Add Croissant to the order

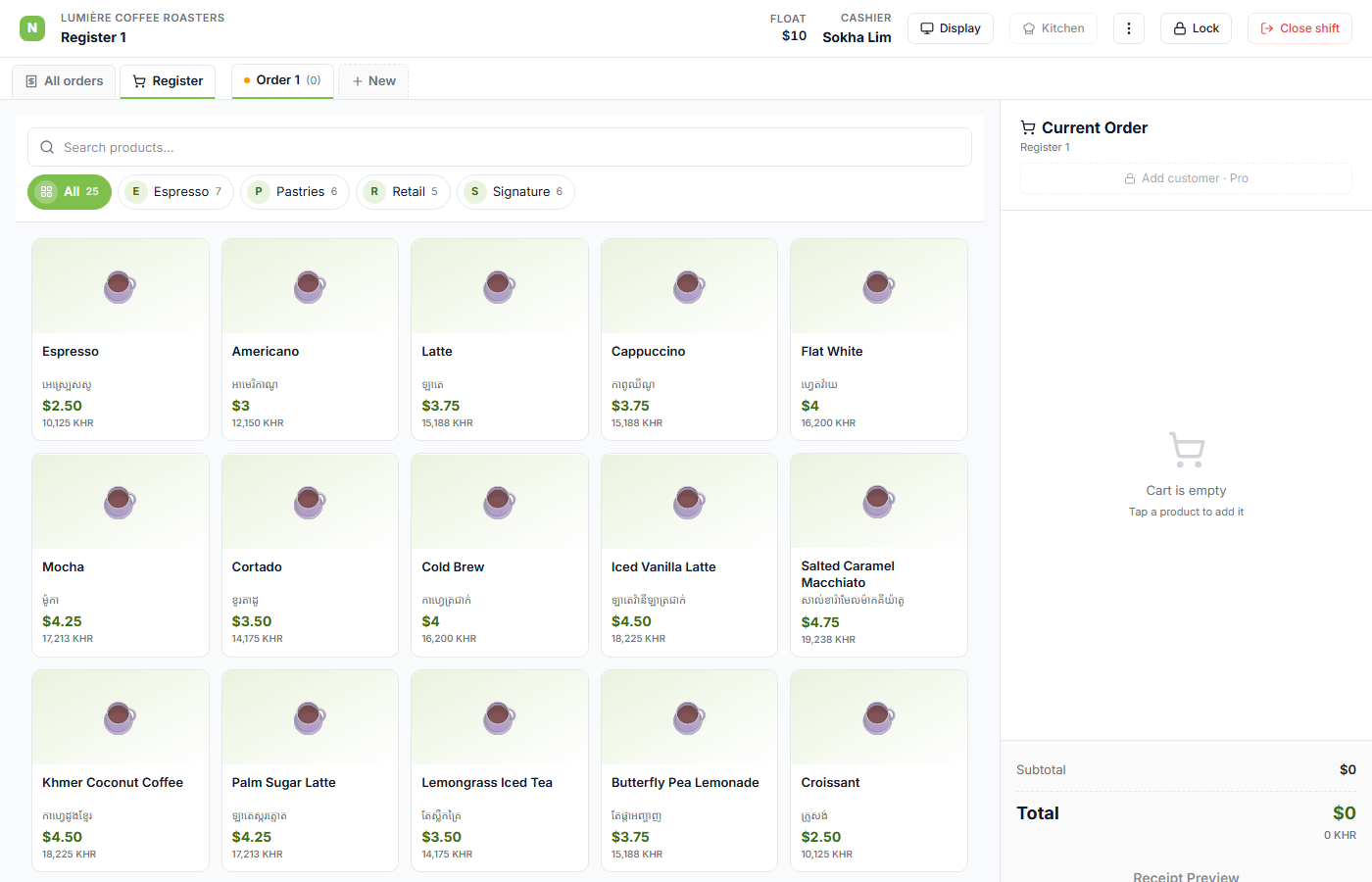(x=879, y=770)
